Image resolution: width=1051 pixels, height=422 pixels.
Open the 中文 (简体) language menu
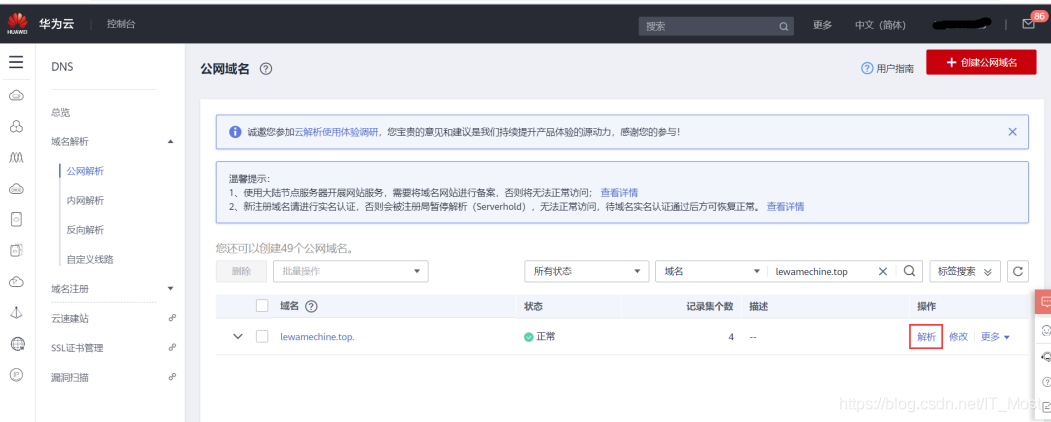pyautogui.click(x=880, y=25)
